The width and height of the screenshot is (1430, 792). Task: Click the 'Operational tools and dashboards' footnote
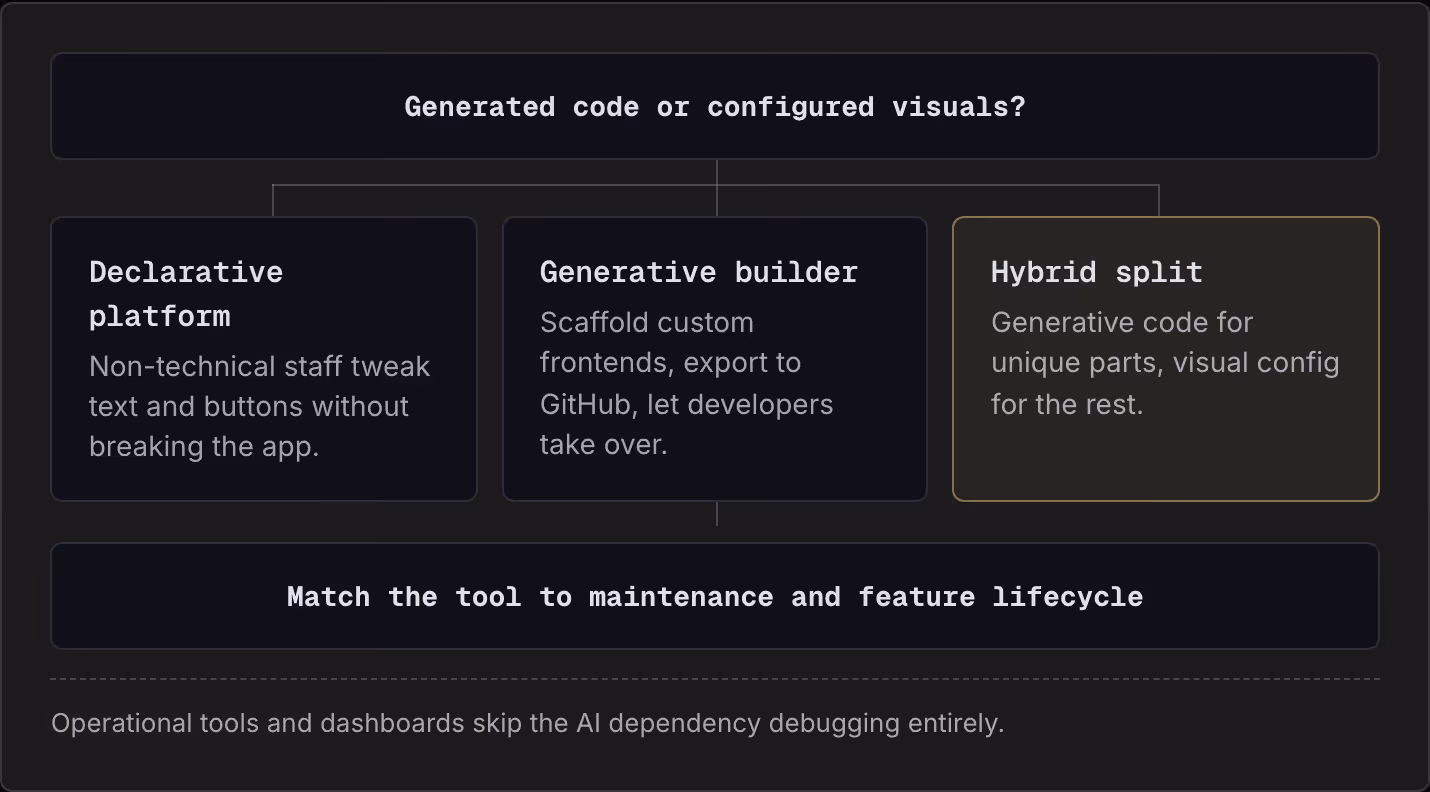pos(527,723)
